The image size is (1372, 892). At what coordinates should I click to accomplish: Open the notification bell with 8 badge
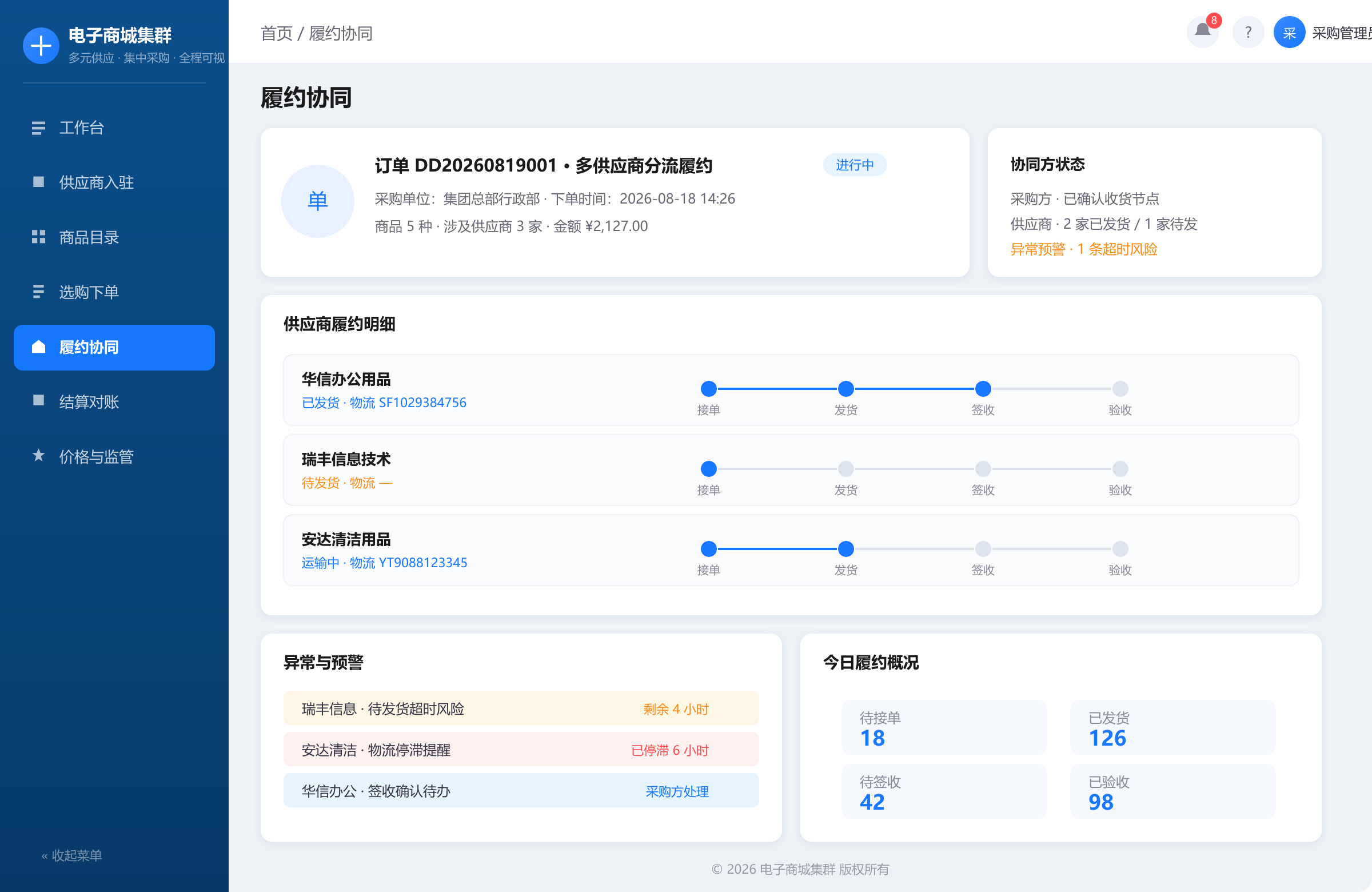click(1203, 32)
